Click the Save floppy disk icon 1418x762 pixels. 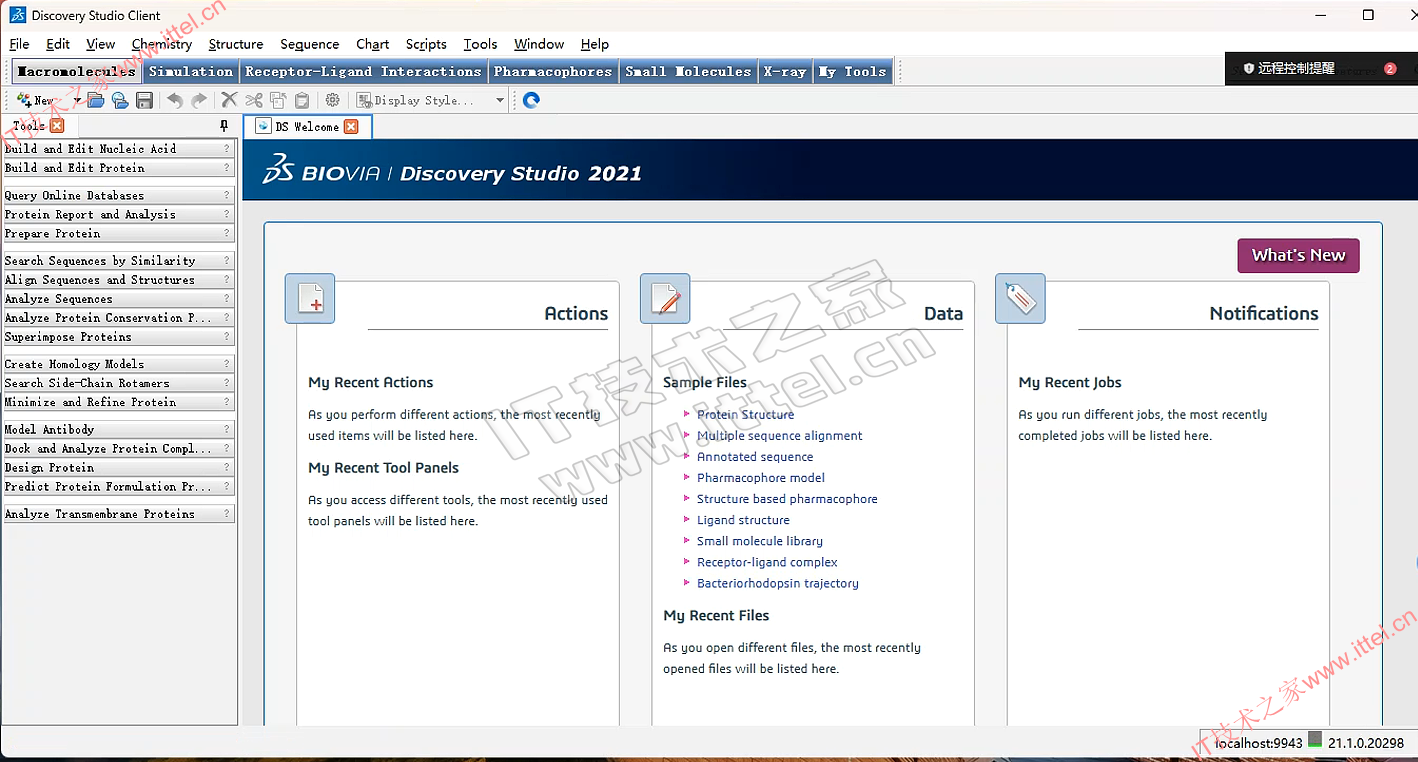pyautogui.click(x=144, y=100)
